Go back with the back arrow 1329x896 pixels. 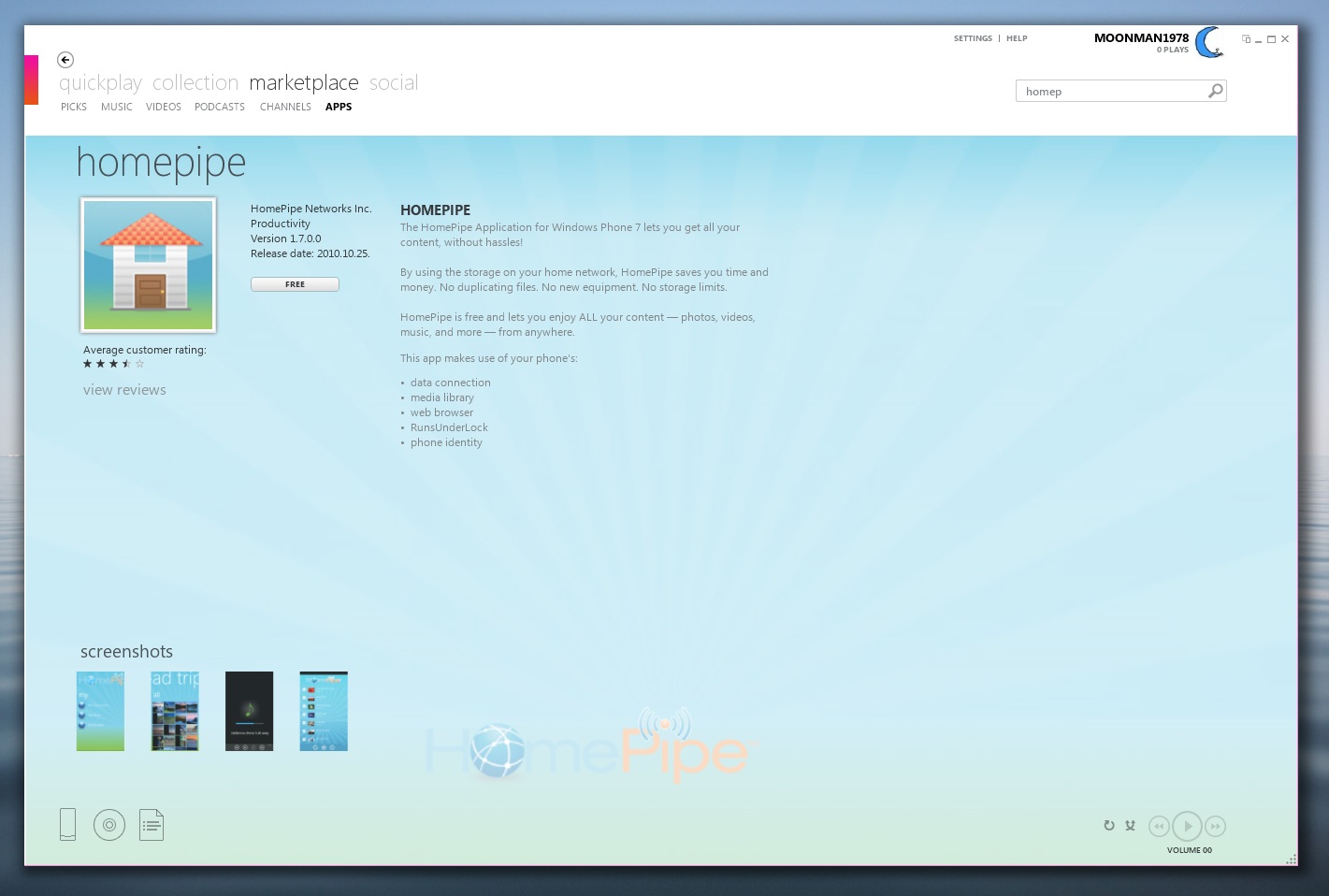[65, 60]
